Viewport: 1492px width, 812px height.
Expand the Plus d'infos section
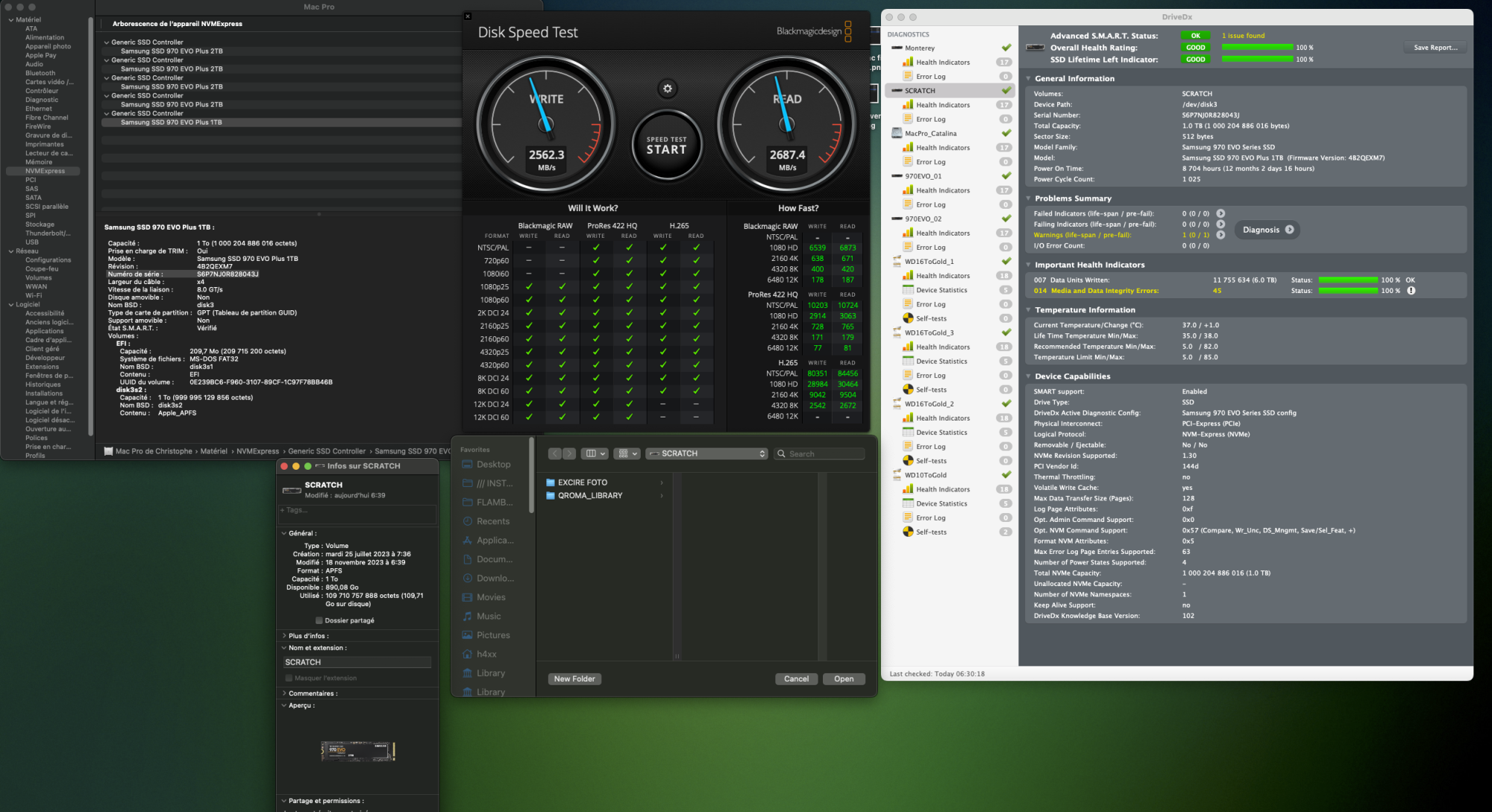pyautogui.click(x=284, y=636)
